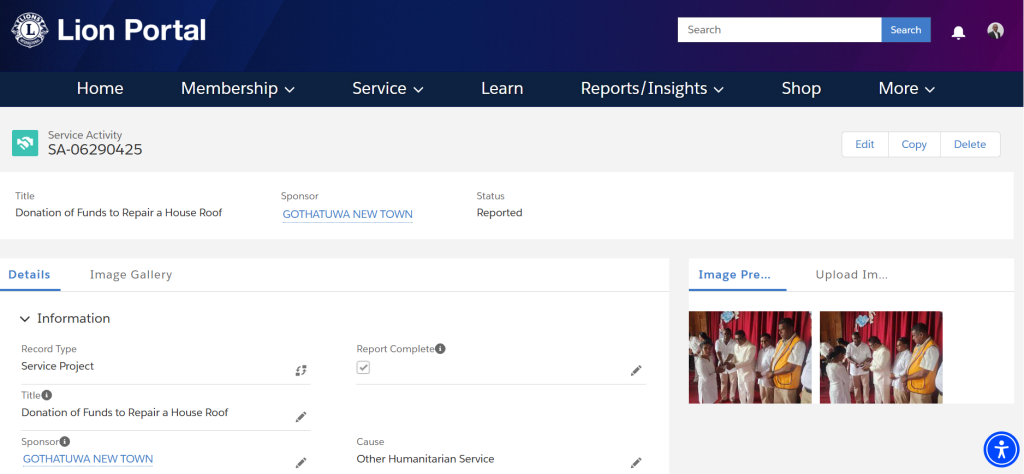Collapse the Information section
Viewport: 1024px width, 474px height.
click(25, 319)
